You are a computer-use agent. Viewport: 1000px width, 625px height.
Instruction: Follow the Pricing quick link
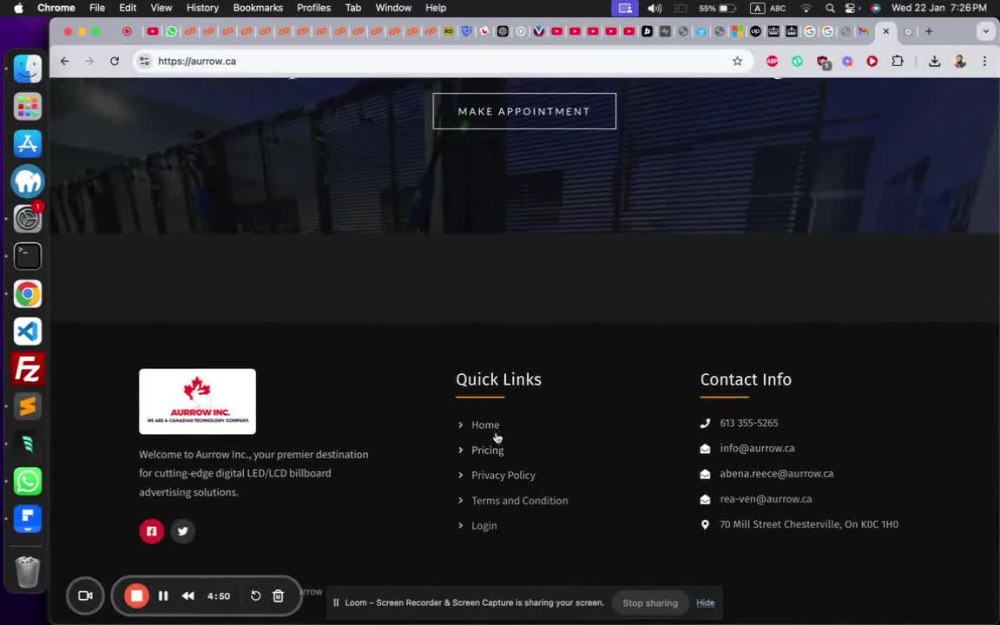487,450
